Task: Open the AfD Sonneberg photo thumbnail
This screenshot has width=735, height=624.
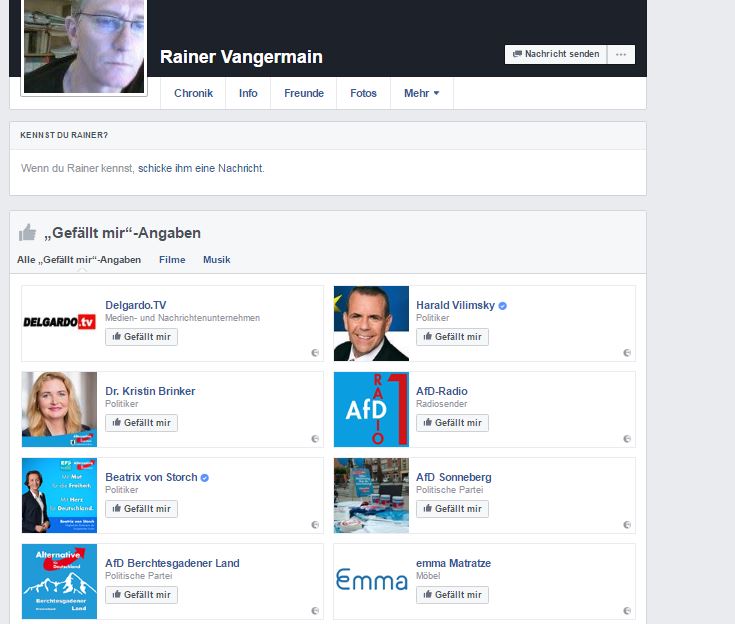Action: pos(371,495)
